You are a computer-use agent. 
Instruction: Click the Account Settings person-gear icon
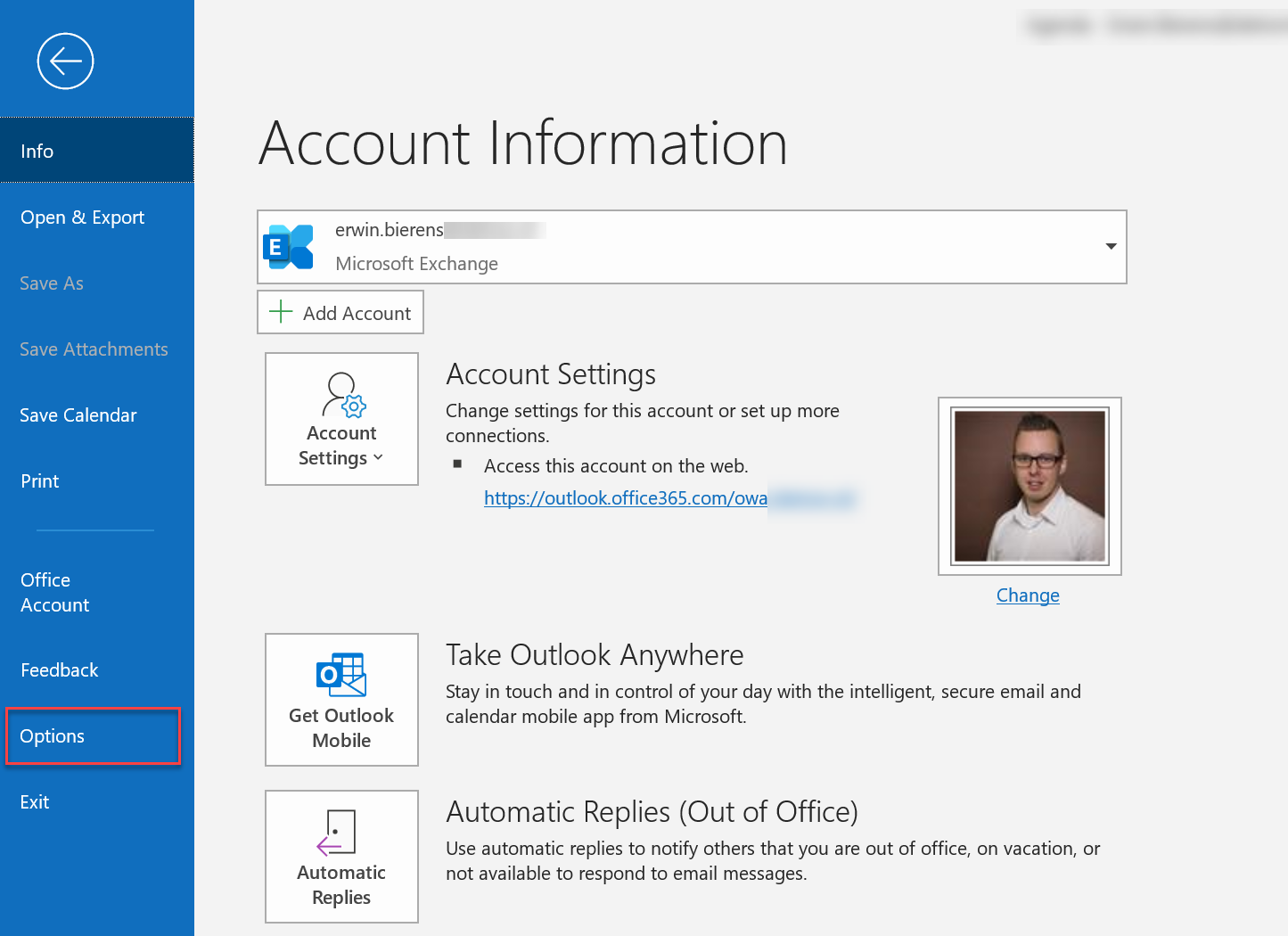click(343, 395)
